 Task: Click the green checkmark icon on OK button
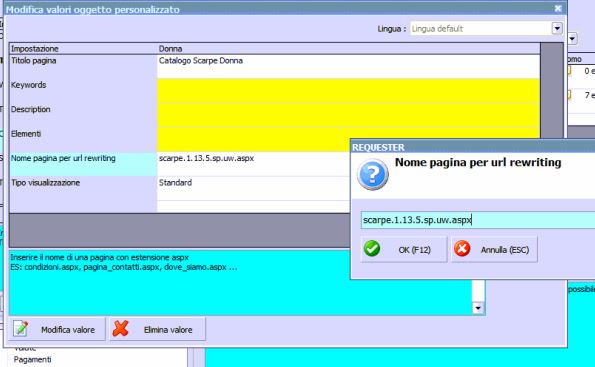click(x=371, y=249)
